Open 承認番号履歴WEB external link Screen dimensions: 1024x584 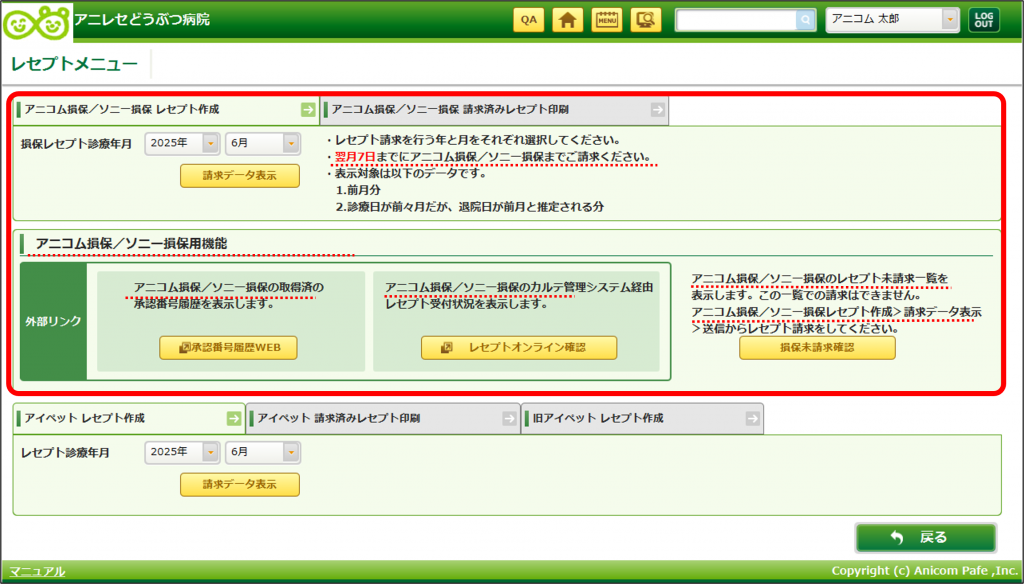coord(229,348)
